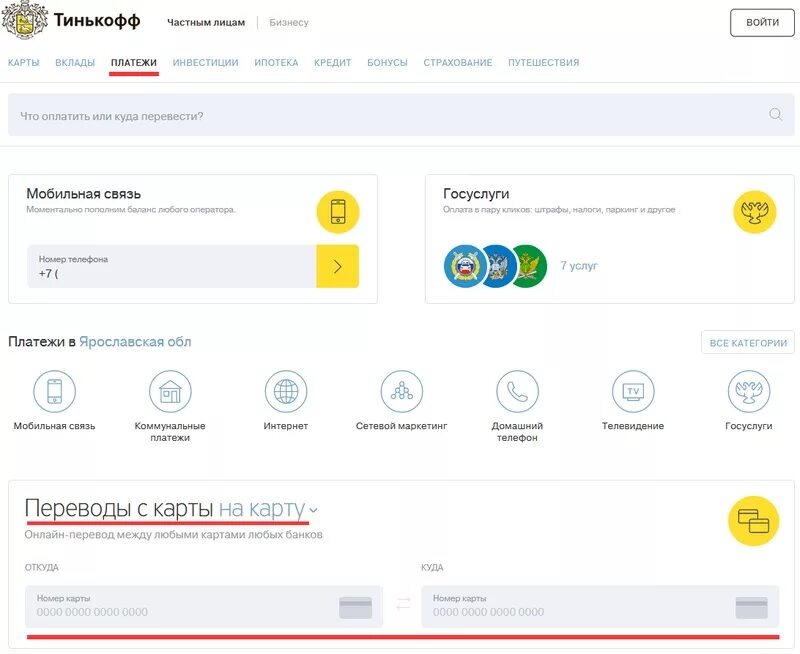Screen dimensions: 800x654
Task: Click the Тинькофф coat-of-arms logo
Action: (24, 19)
